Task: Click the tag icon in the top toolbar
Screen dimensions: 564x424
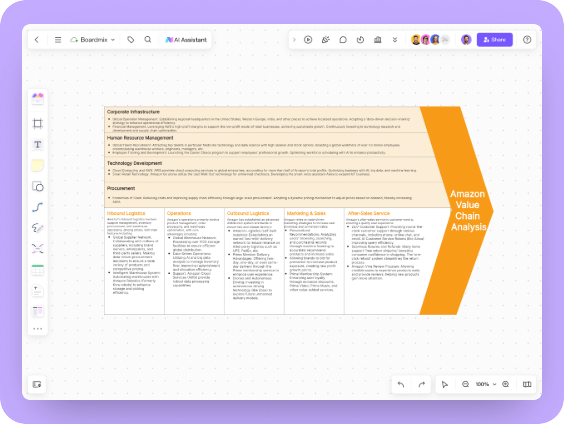Action: click(x=131, y=40)
